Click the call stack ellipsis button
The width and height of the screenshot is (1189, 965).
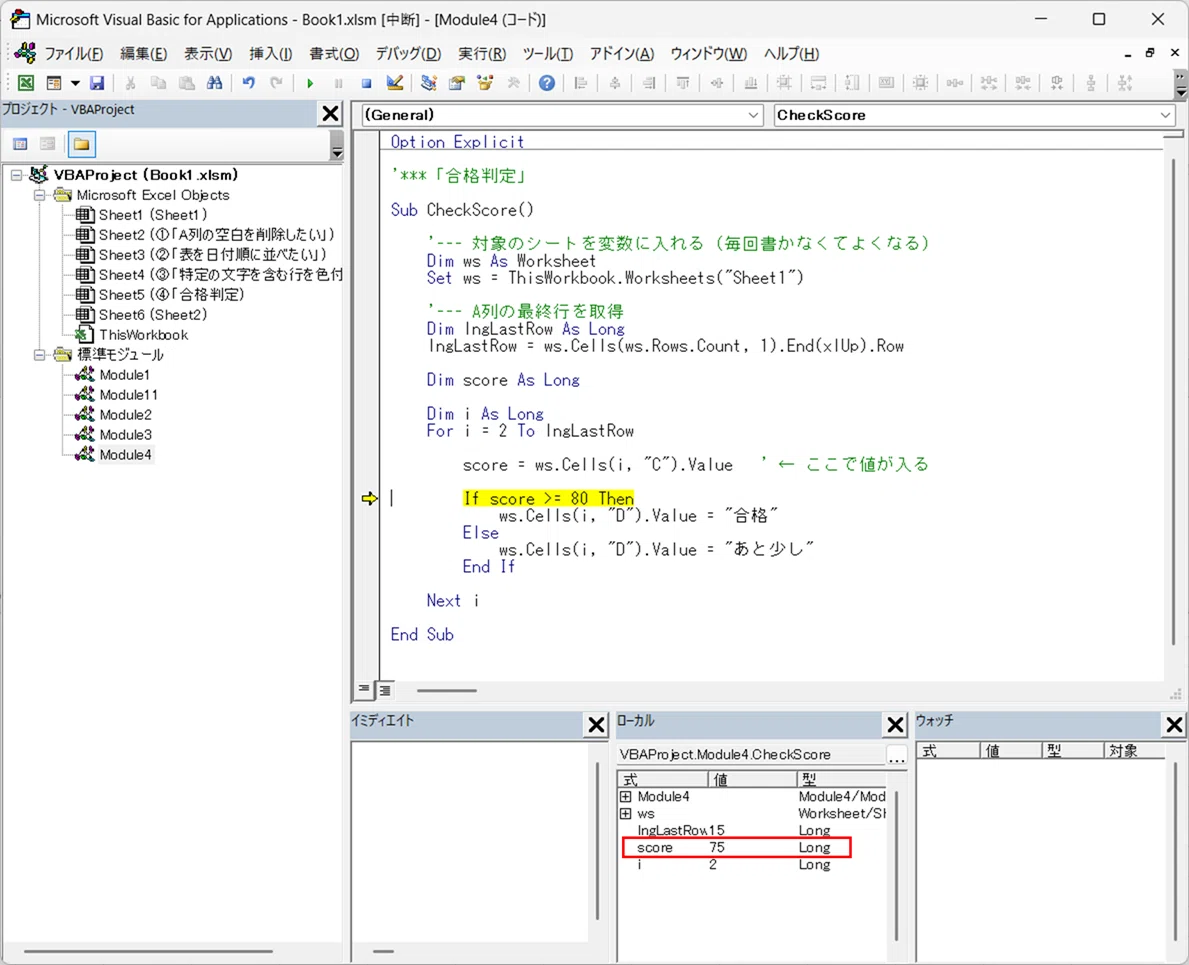(896, 755)
